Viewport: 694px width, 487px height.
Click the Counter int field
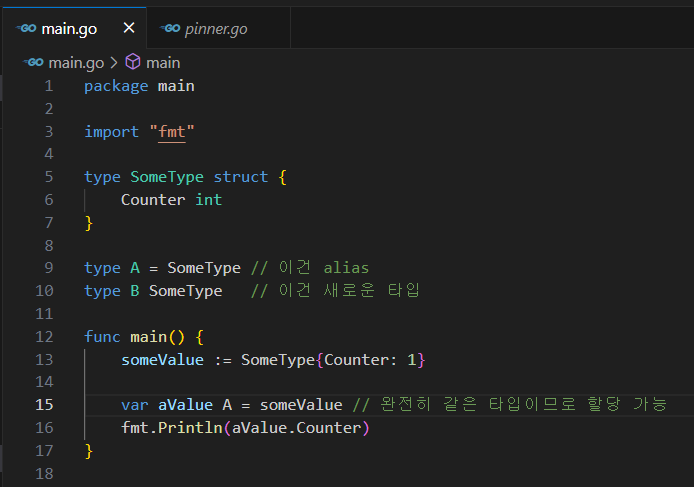click(x=171, y=200)
